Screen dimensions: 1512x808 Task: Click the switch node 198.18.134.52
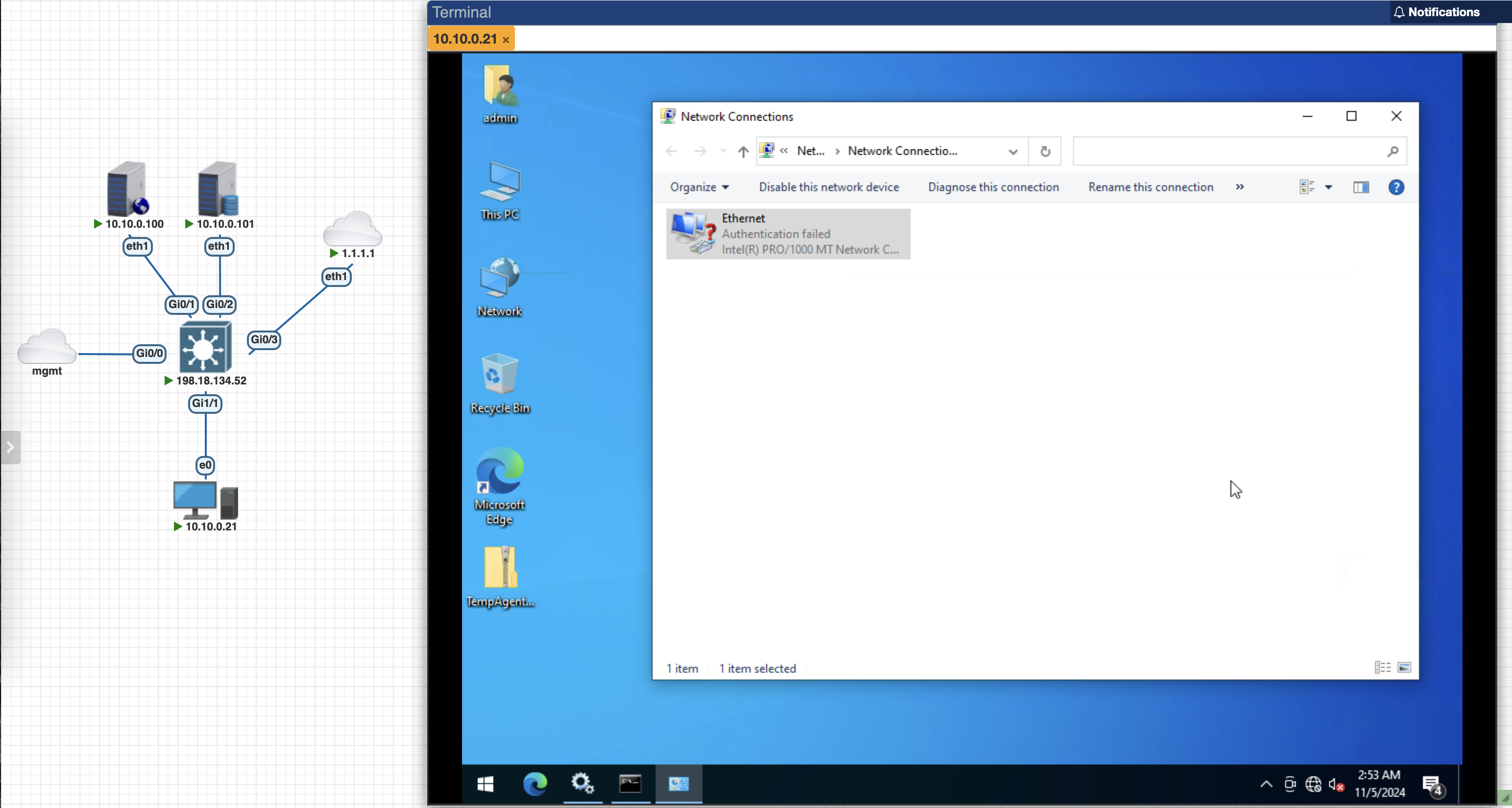click(x=204, y=347)
